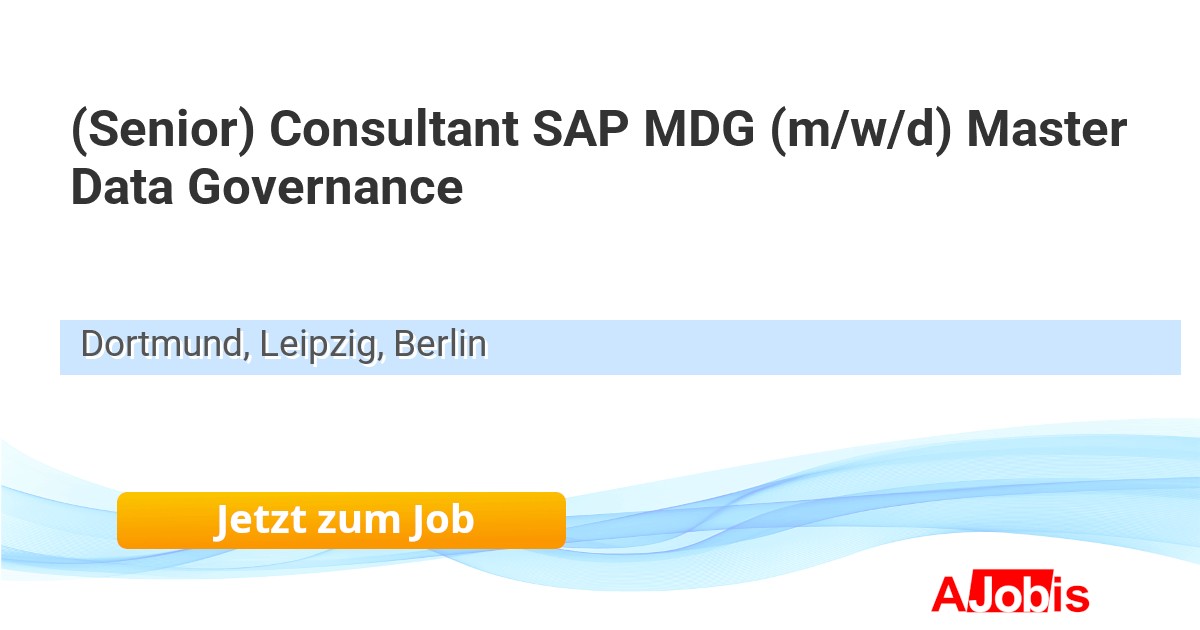Click the red "A" in the AJobis logo
Image resolution: width=1200 pixels, height=630 pixels.
pyautogui.click(x=947, y=594)
